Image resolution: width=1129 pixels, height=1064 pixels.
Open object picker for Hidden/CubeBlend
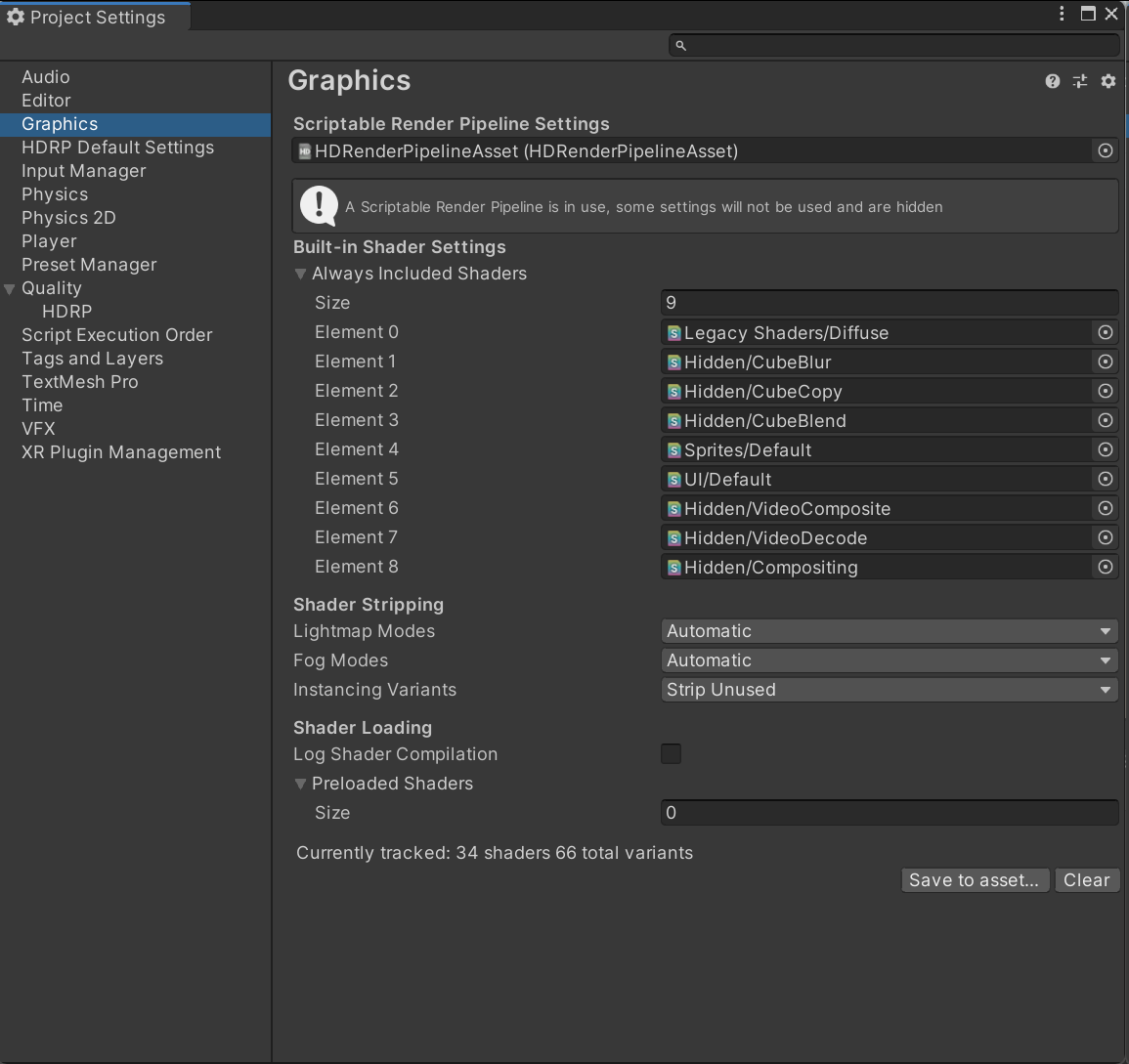(x=1106, y=420)
